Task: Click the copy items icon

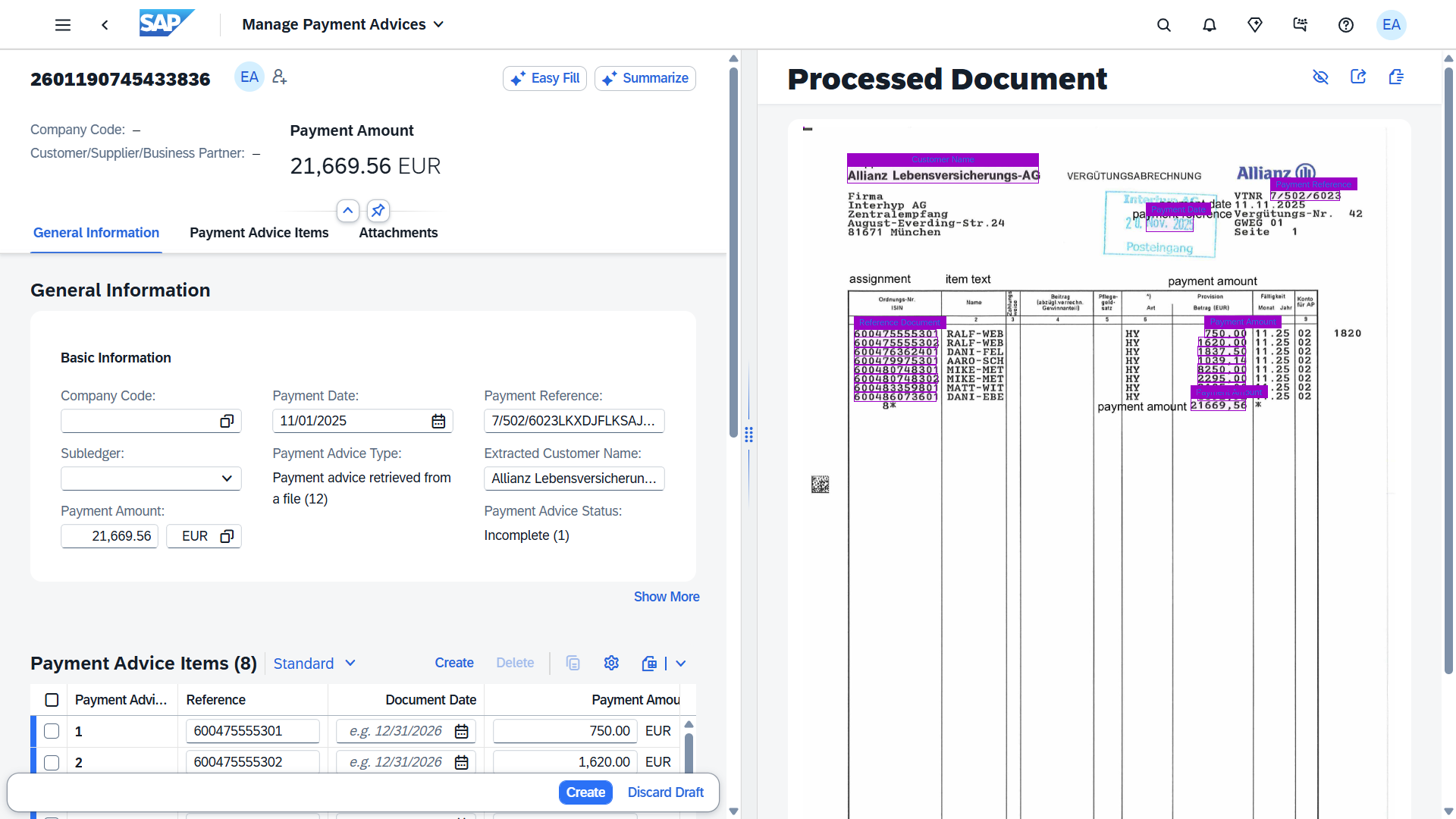Action: pyautogui.click(x=573, y=664)
